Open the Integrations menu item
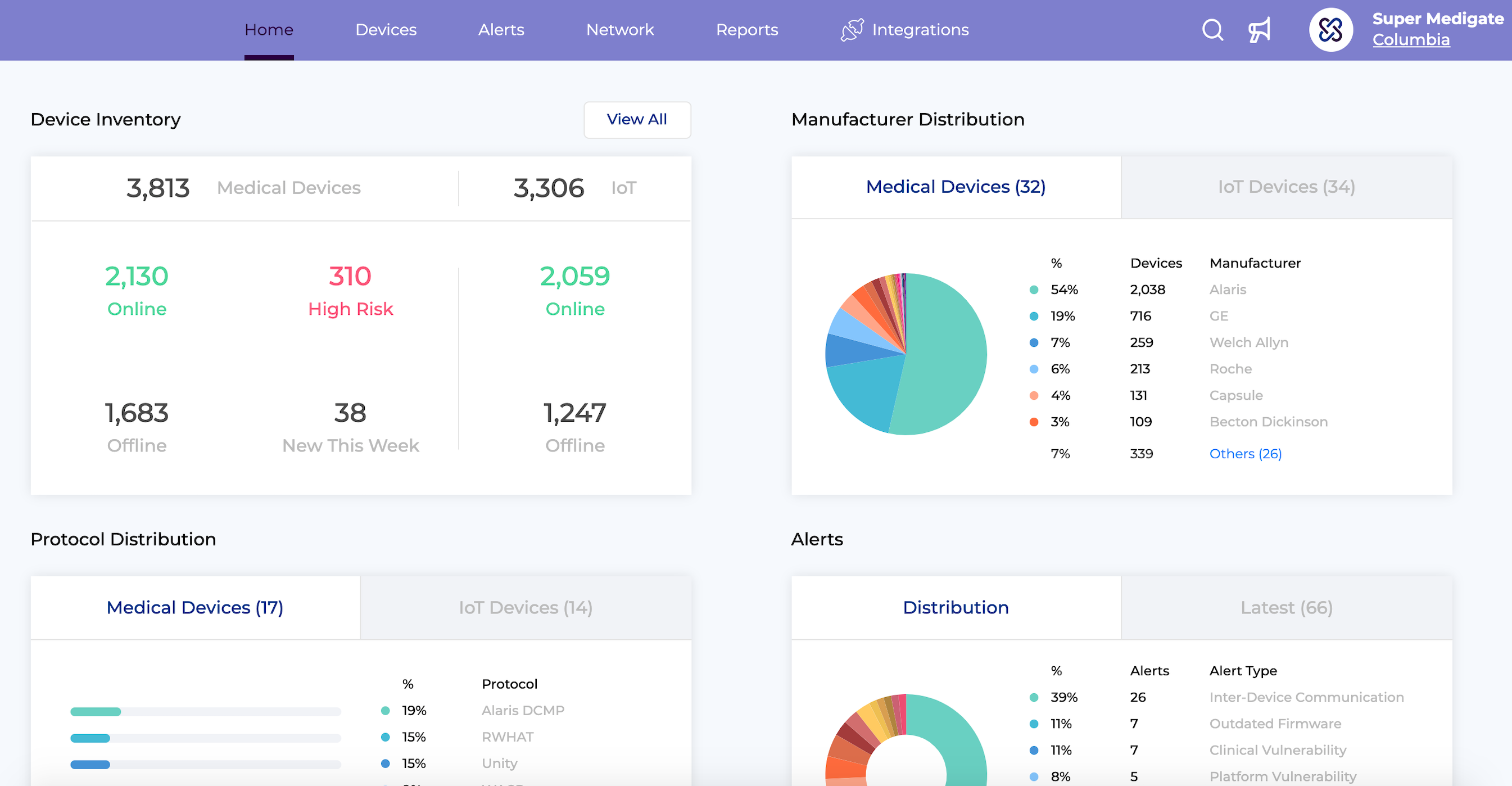The image size is (1512, 786). pyautogui.click(x=920, y=29)
